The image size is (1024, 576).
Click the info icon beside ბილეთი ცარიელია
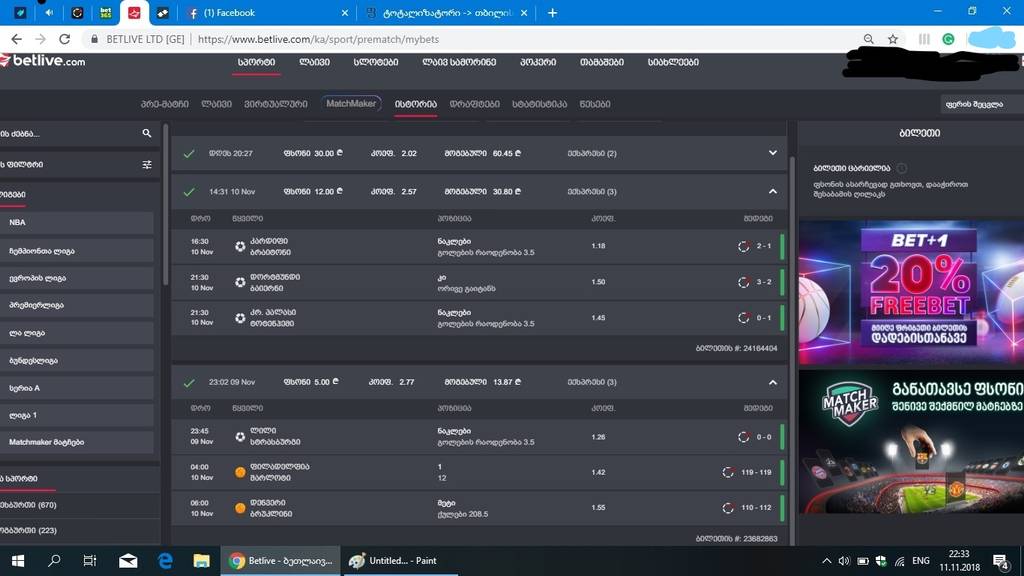[901, 168]
